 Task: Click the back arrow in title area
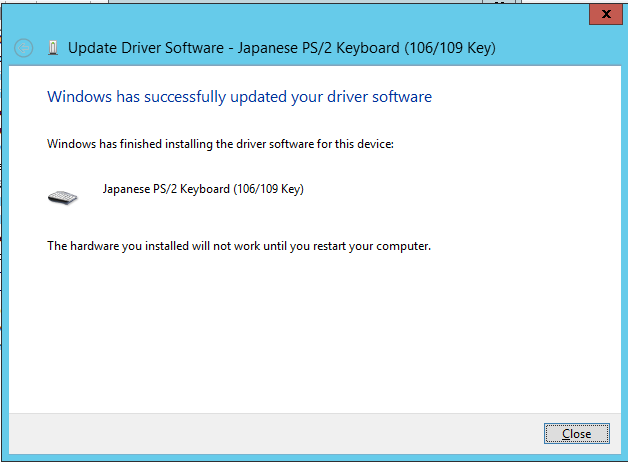pos(24,48)
